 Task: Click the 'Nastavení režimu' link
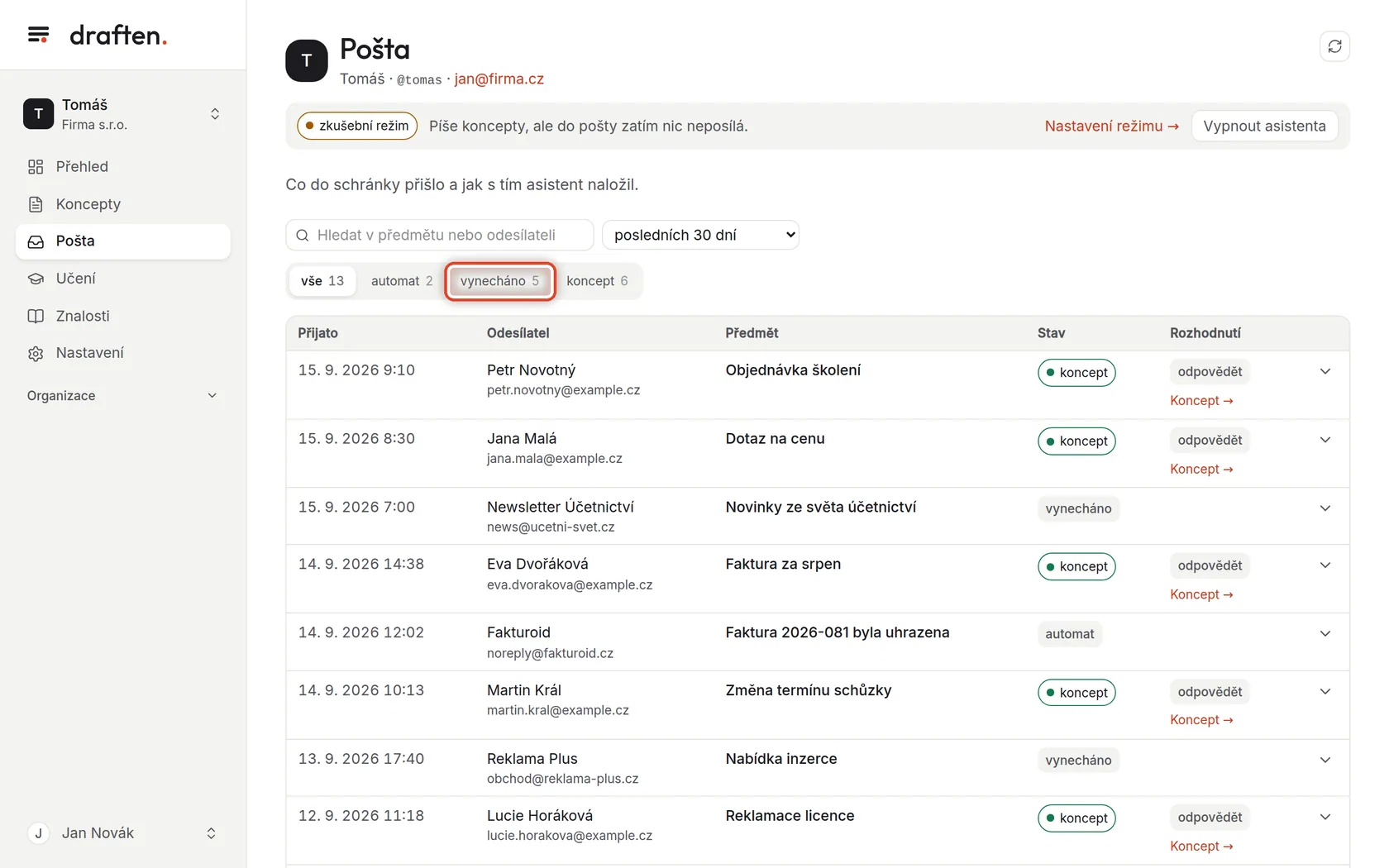[1111, 126]
